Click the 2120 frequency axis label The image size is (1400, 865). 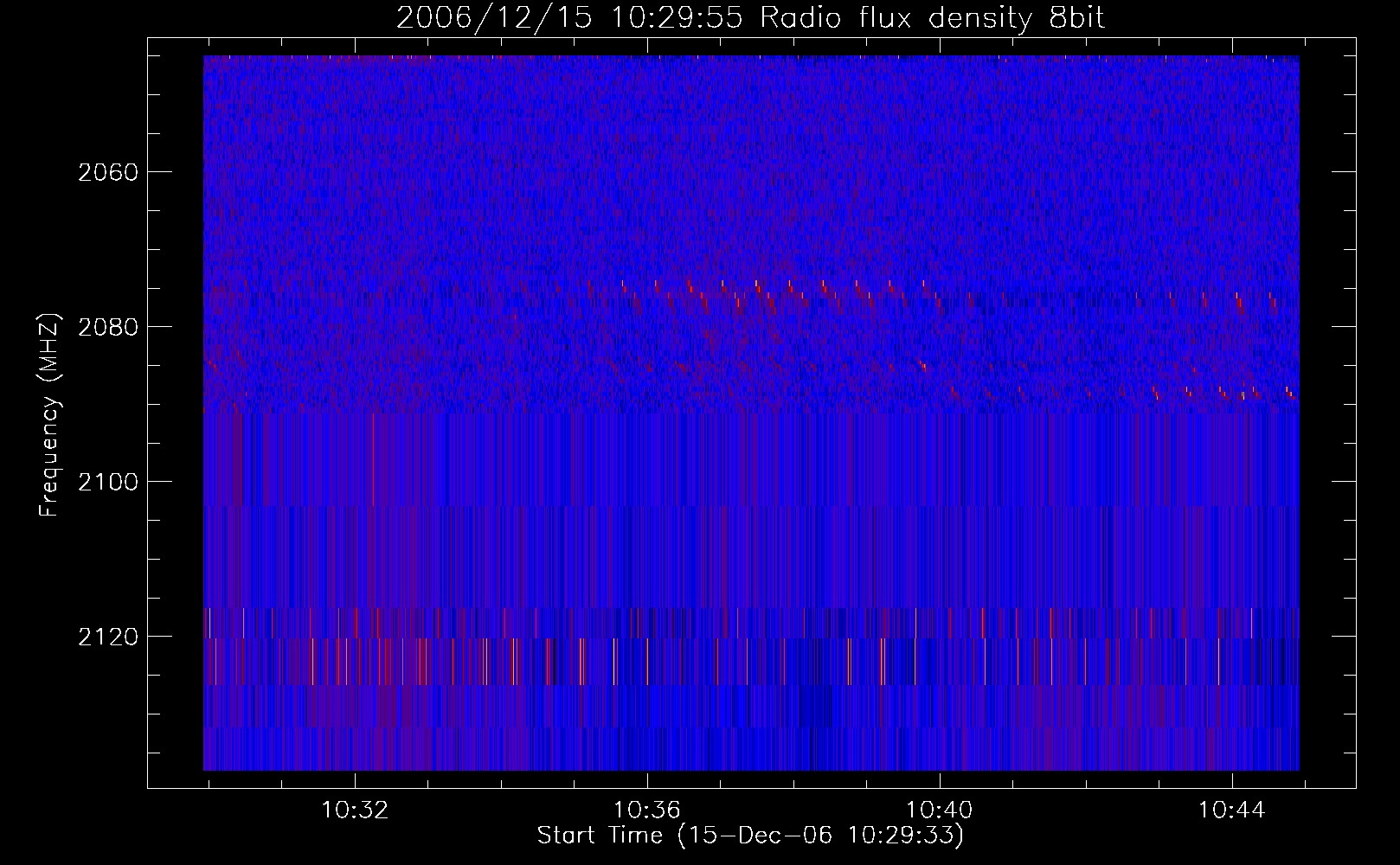108,637
